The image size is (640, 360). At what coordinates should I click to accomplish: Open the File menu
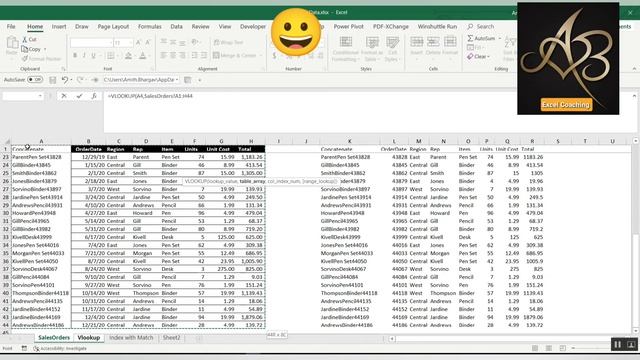pyautogui.click(x=11, y=27)
